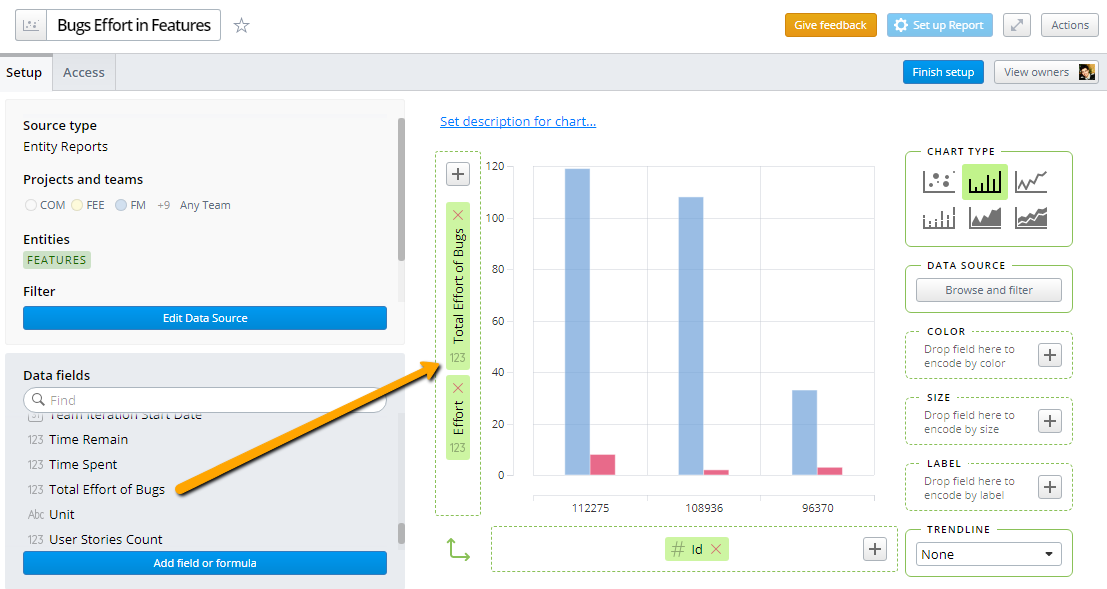This screenshot has height=589, width=1107.
Task: Select the scatter plot chart type
Action: (939, 180)
